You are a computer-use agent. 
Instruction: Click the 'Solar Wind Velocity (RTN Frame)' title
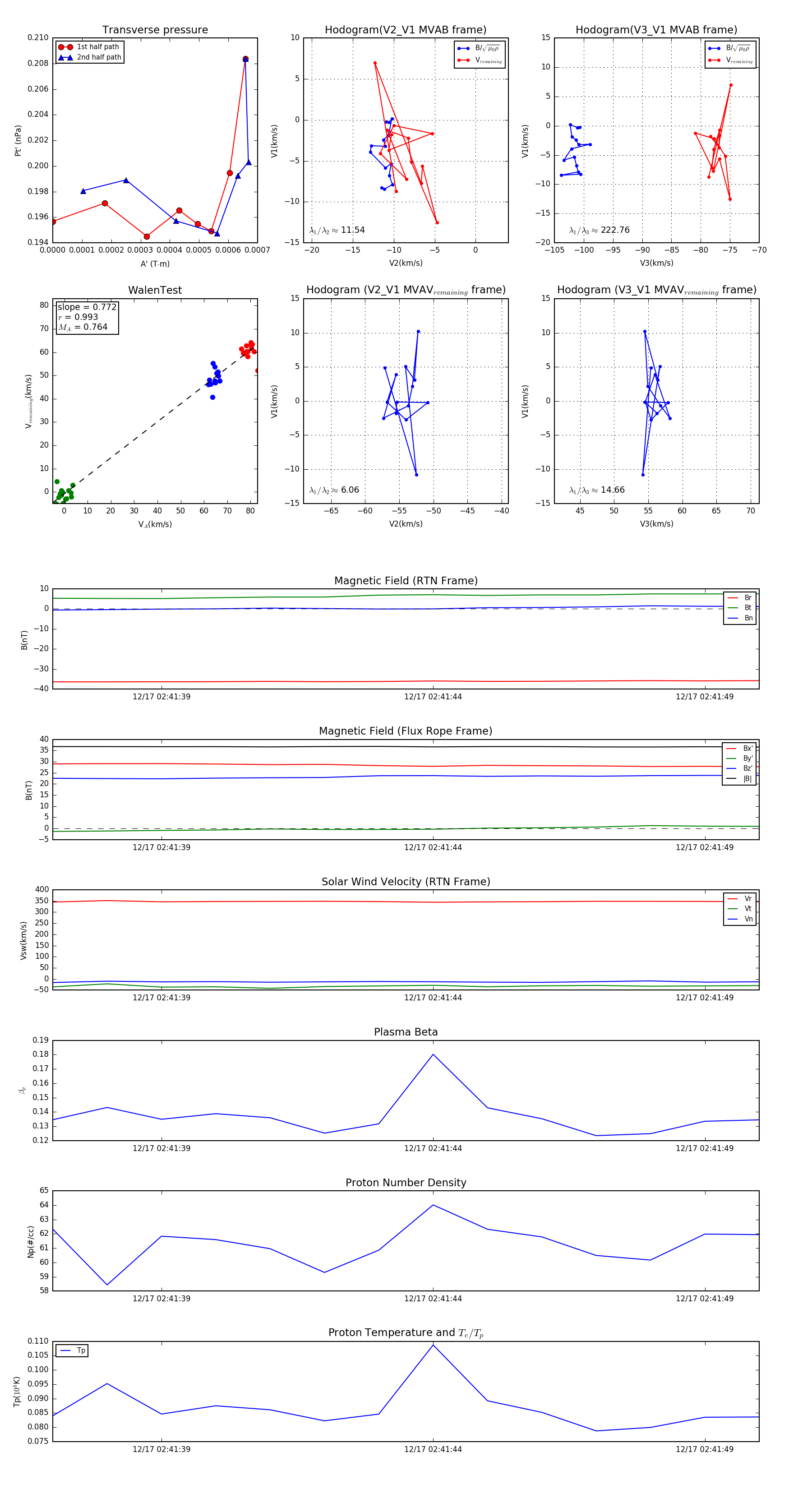[x=406, y=882]
